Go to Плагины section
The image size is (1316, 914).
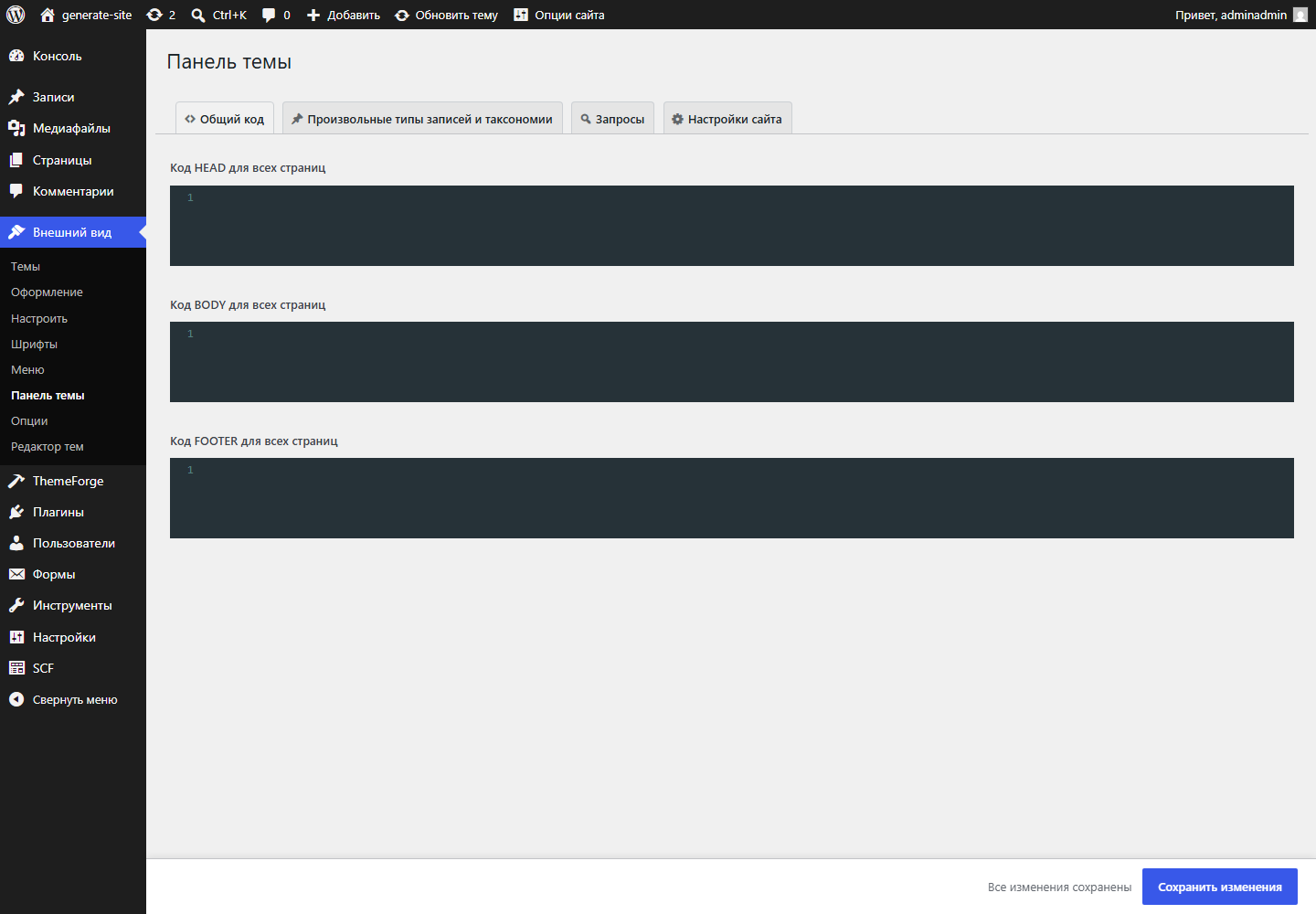(x=73, y=512)
